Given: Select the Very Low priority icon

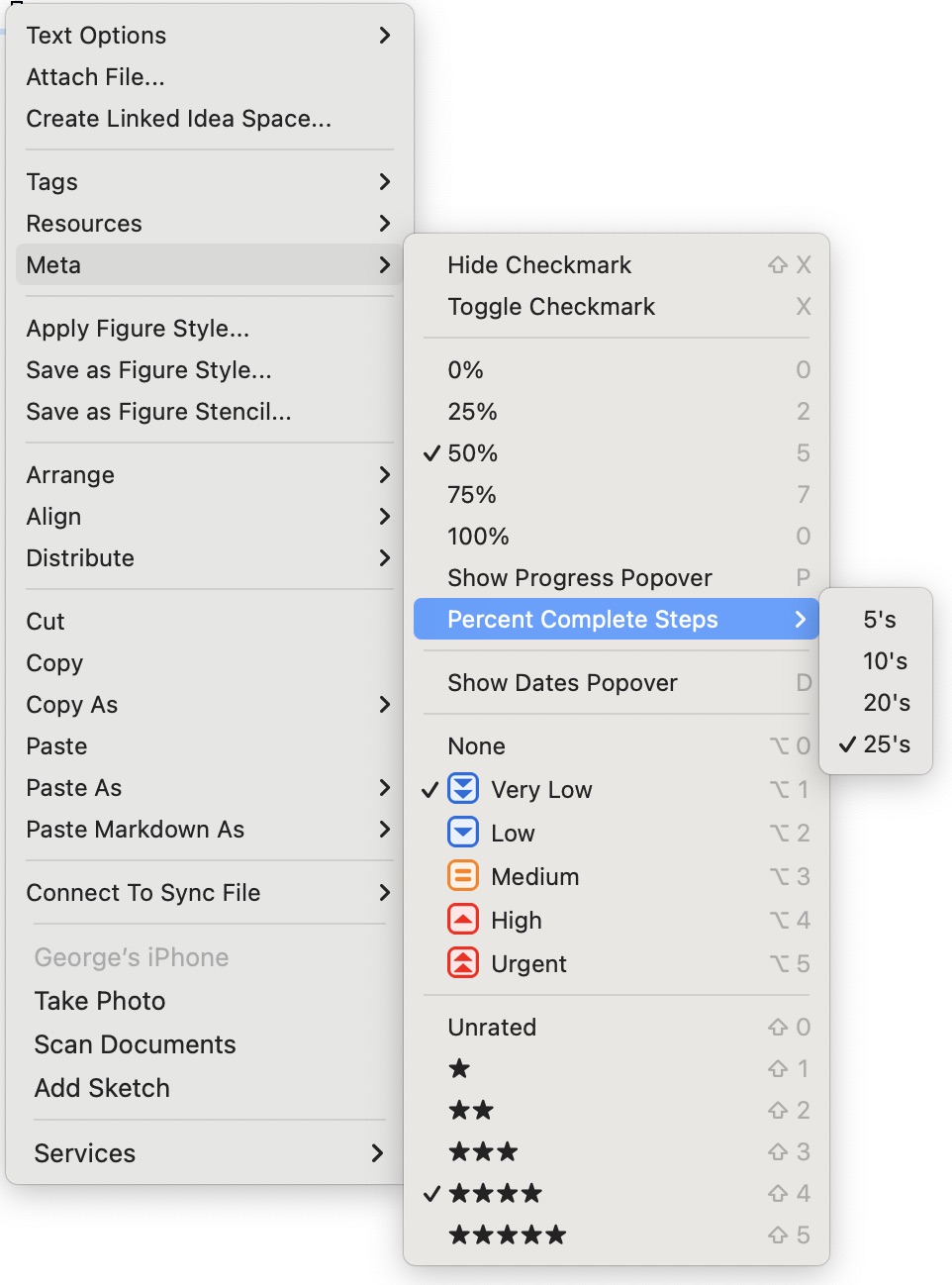Looking at the screenshot, I should tap(462, 789).
